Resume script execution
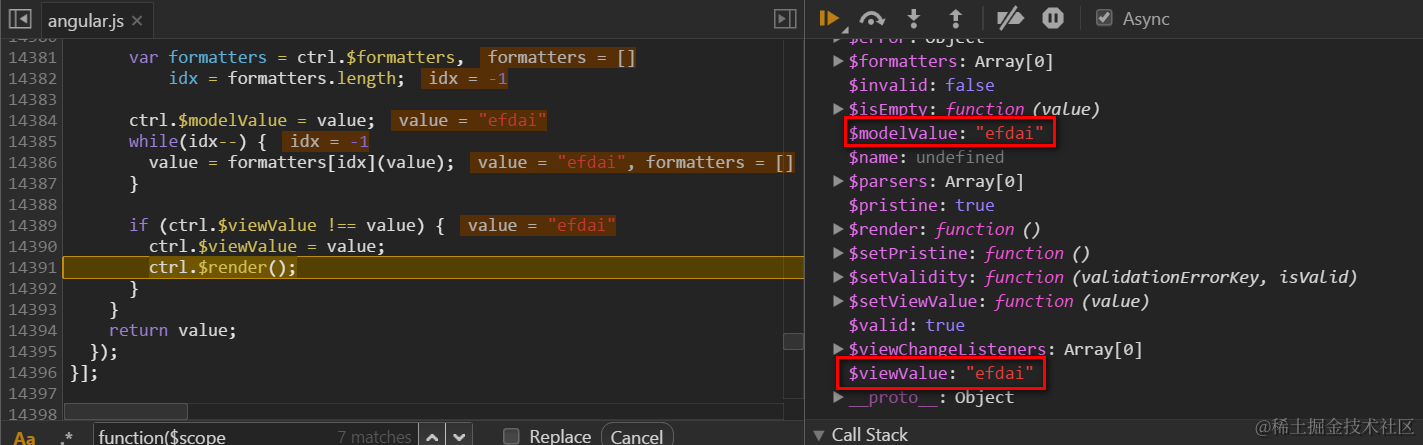The image size is (1423, 445). pos(830,18)
